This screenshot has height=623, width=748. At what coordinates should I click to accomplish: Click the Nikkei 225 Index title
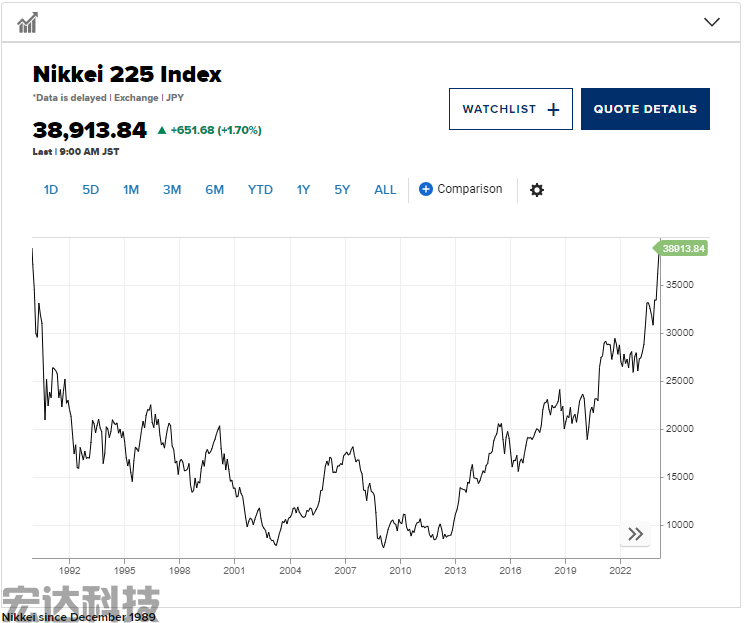(127, 74)
